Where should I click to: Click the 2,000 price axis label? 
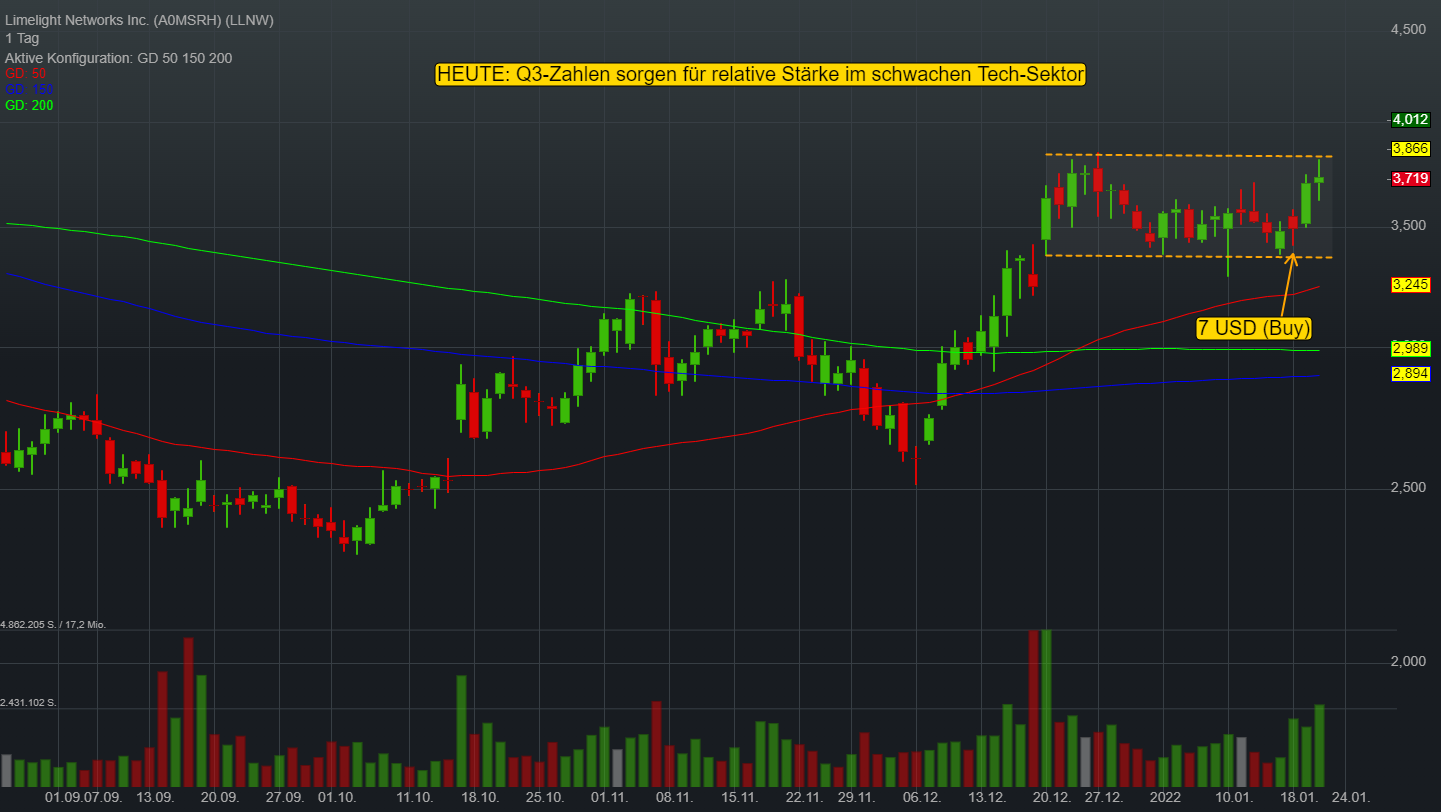[x=1409, y=662]
